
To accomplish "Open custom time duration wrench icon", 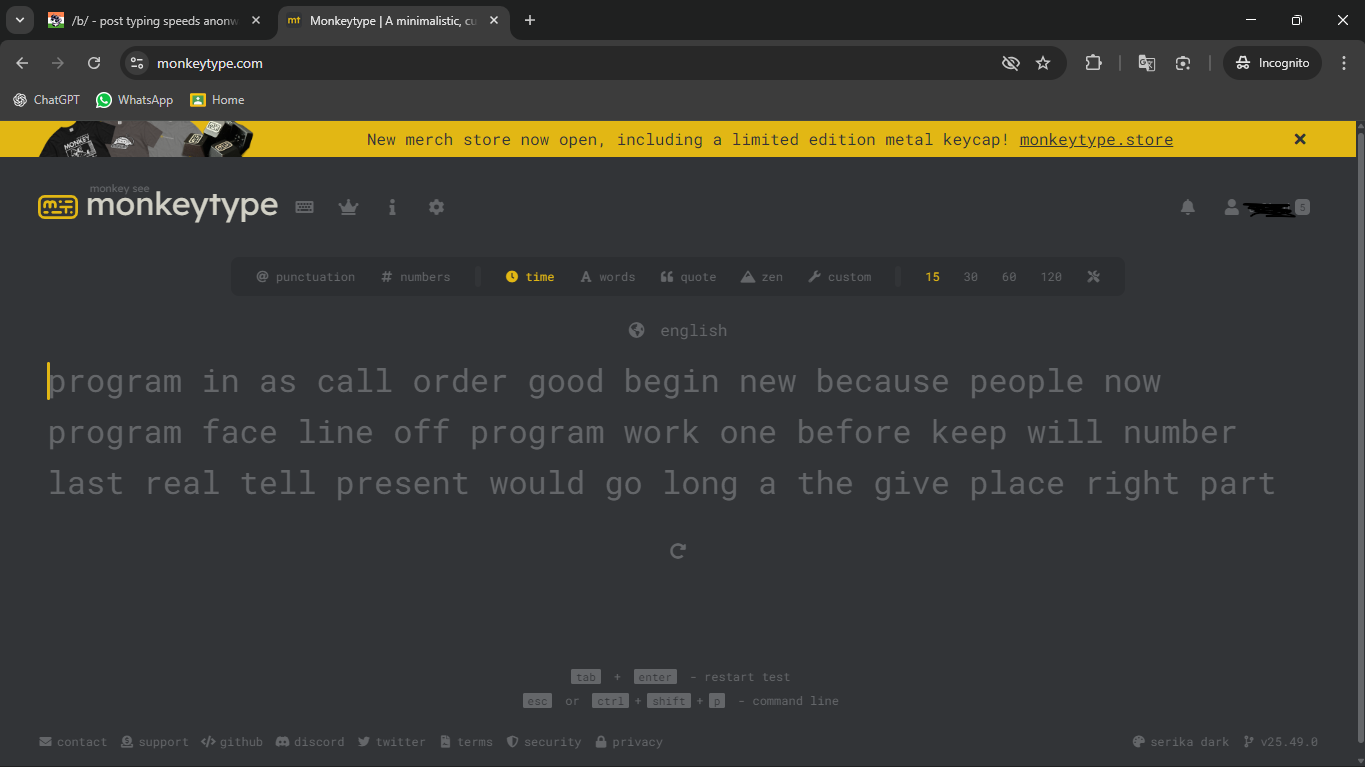I will coord(1093,277).
